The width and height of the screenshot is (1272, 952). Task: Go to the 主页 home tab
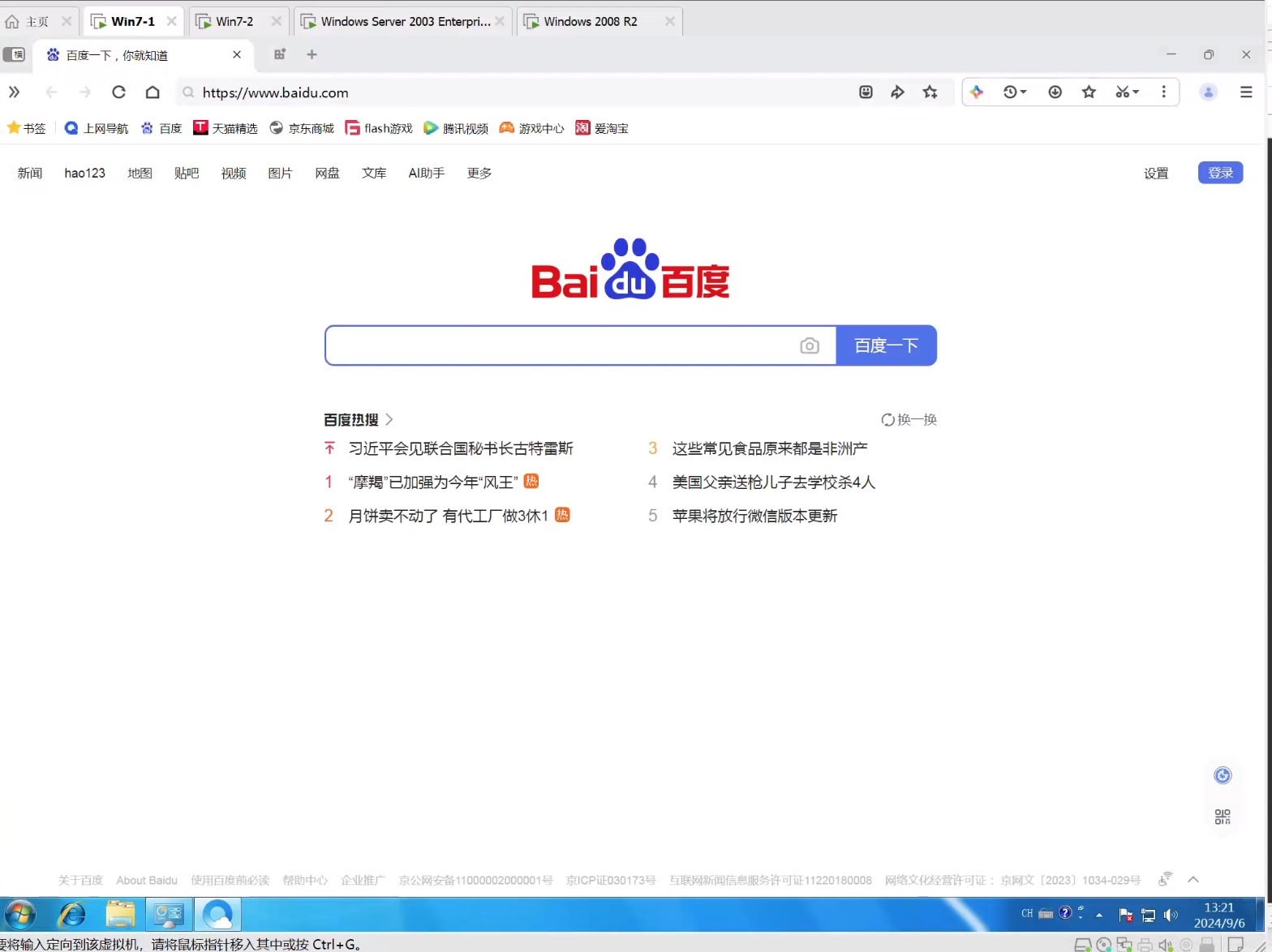(38, 21)
